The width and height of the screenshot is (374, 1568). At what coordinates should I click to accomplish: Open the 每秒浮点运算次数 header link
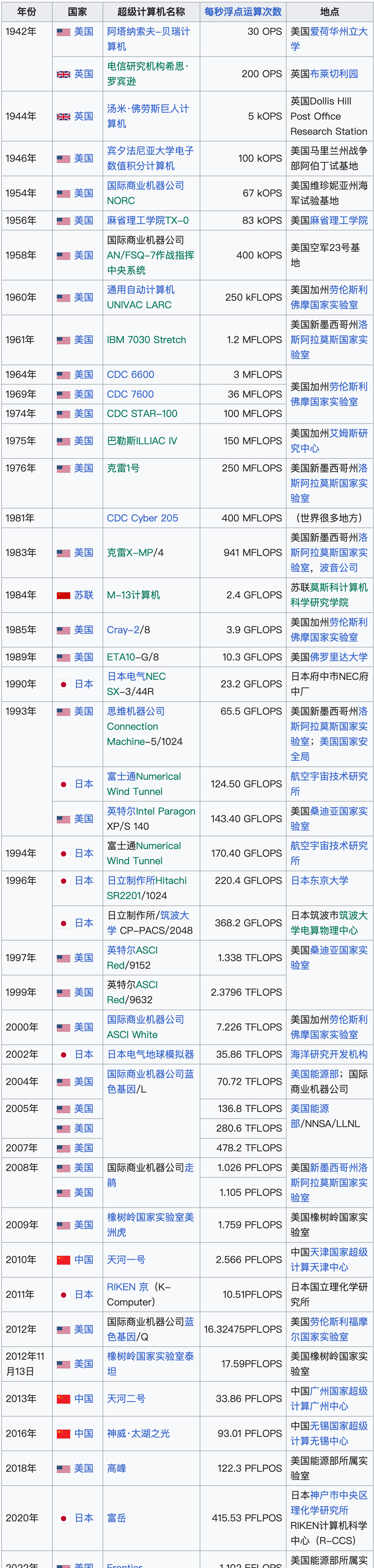pyautogui.click(x=243, y=12)
